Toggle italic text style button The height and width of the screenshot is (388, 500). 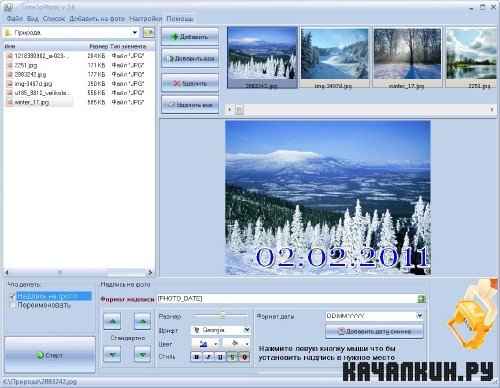pyautogui.click(x=208, y=357)
